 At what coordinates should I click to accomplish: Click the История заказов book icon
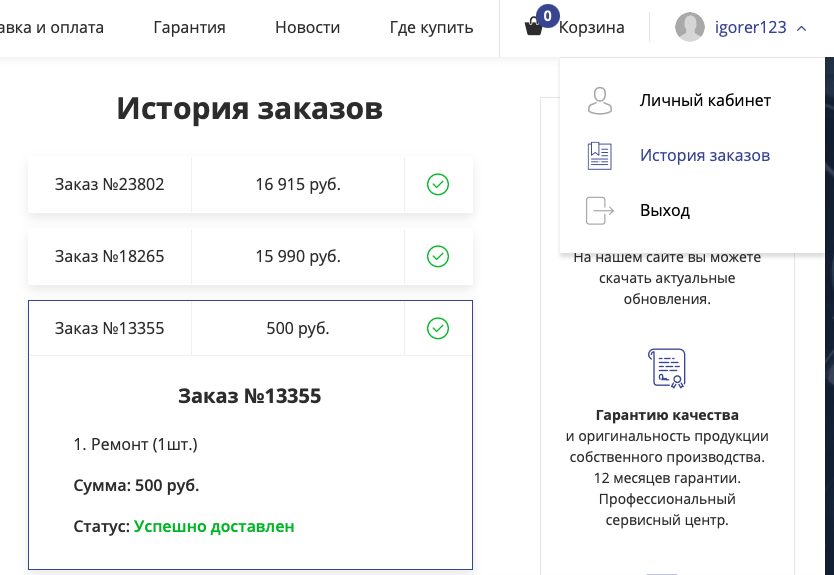pyautogui.click(x=599, y=156)
